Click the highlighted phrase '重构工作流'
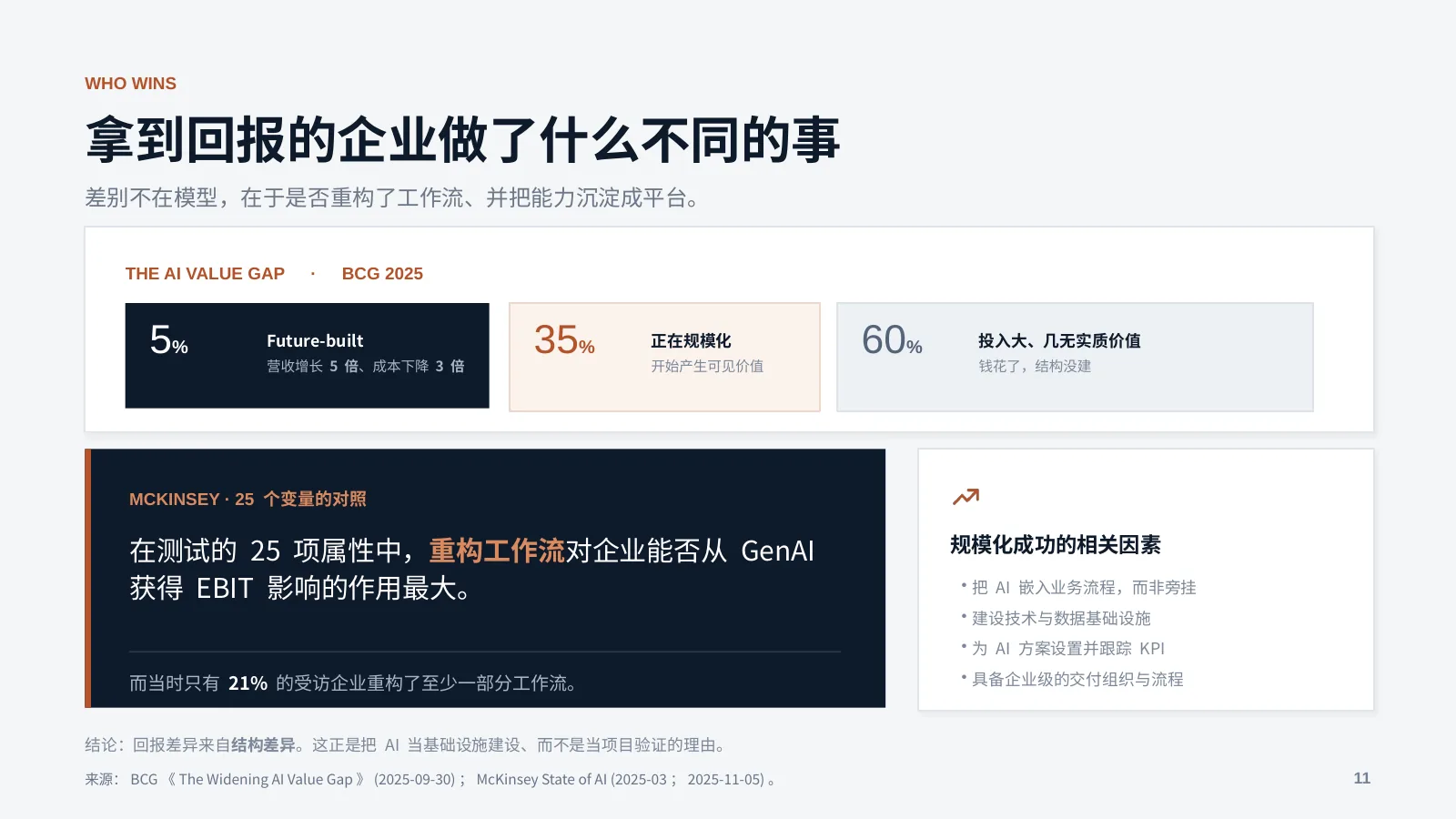 pos(497,551)
